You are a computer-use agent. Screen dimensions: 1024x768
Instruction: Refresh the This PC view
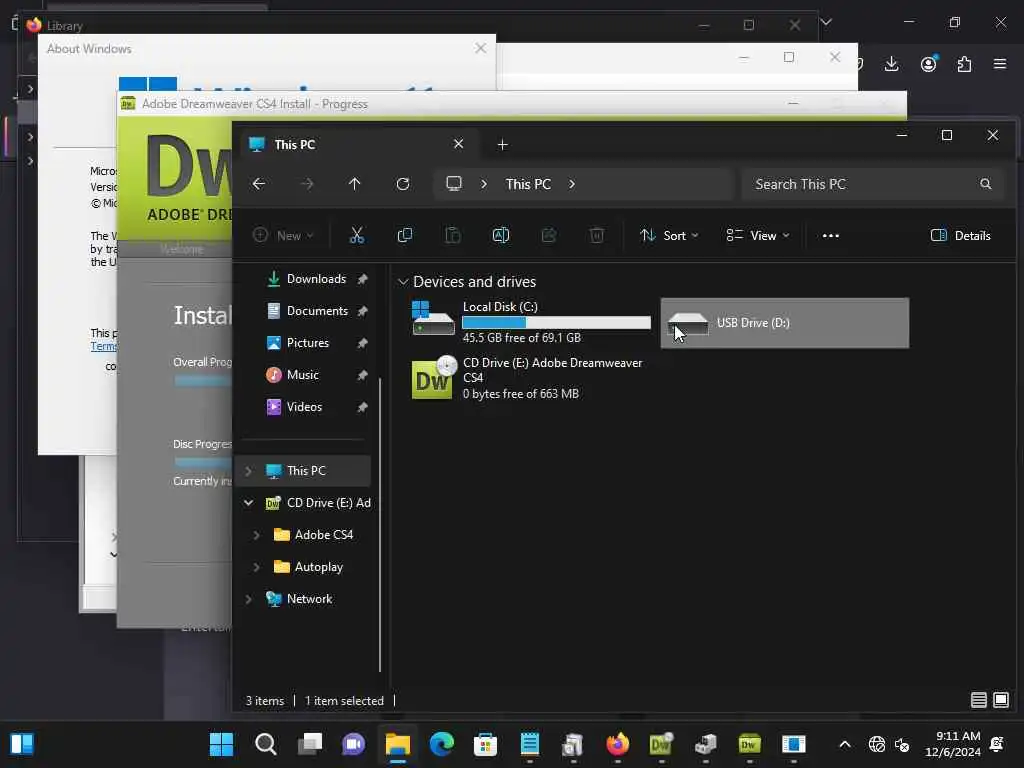403,184
